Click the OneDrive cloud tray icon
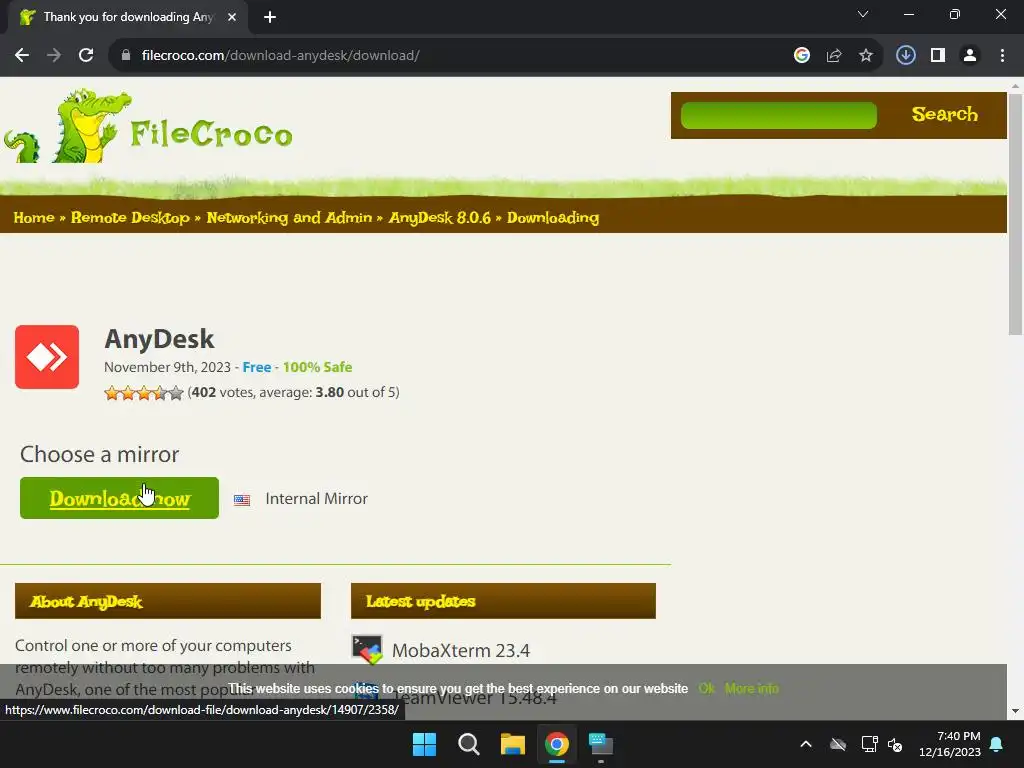 (838, 744)
